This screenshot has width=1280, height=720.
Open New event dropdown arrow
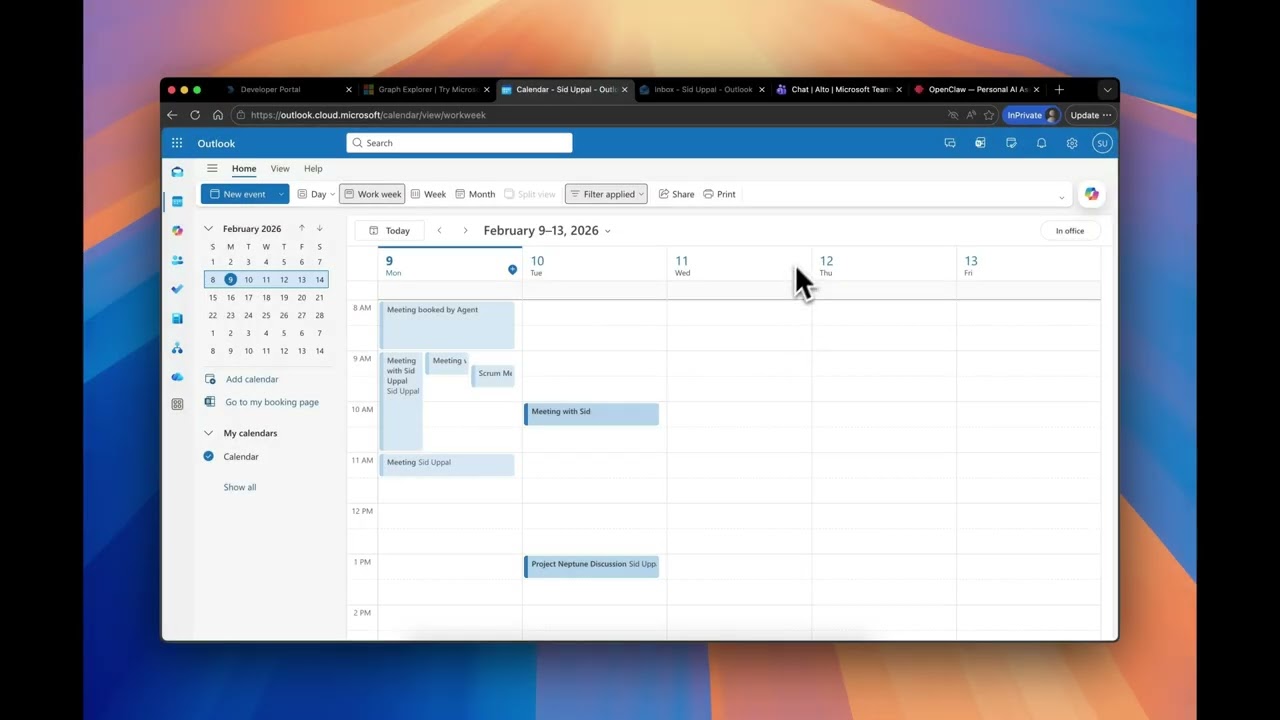(281, 194)
